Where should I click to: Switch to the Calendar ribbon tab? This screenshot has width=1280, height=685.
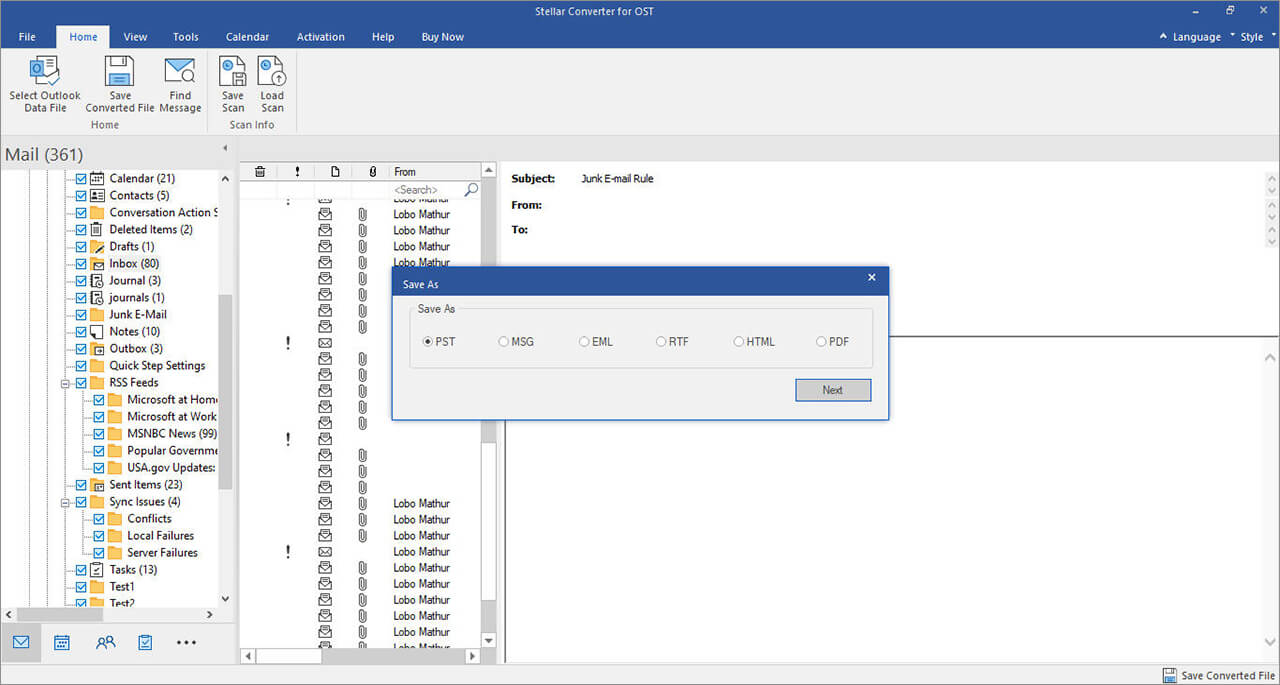point(247,37)
